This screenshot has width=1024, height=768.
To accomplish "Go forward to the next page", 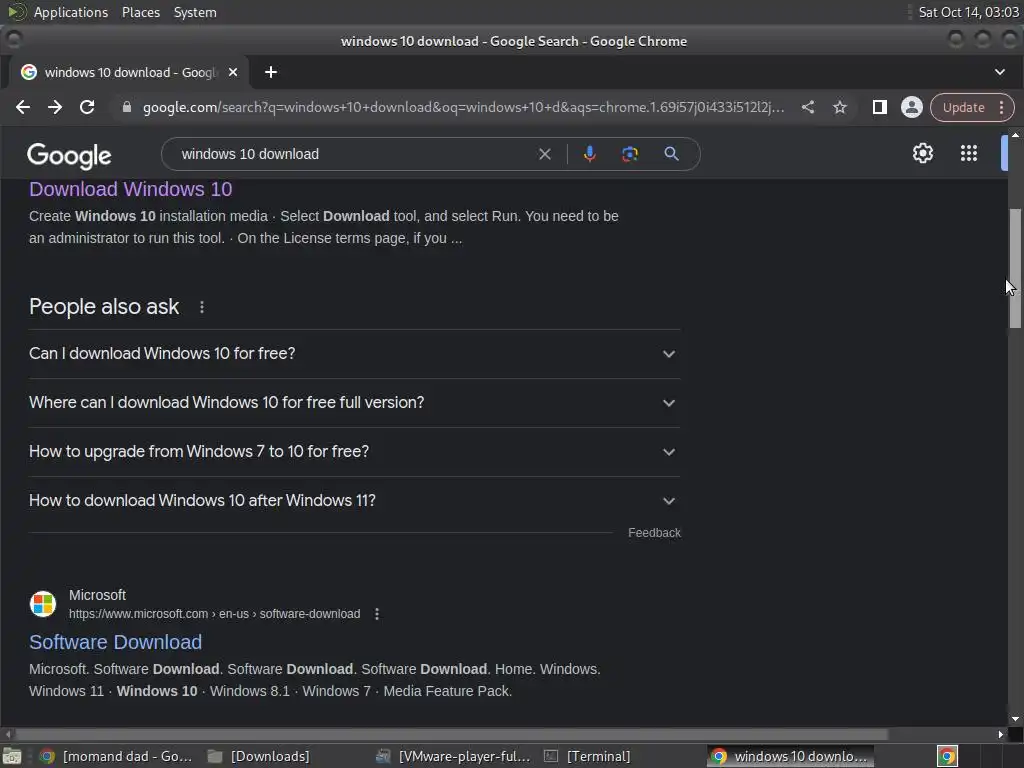I will [x=55, y=107].
